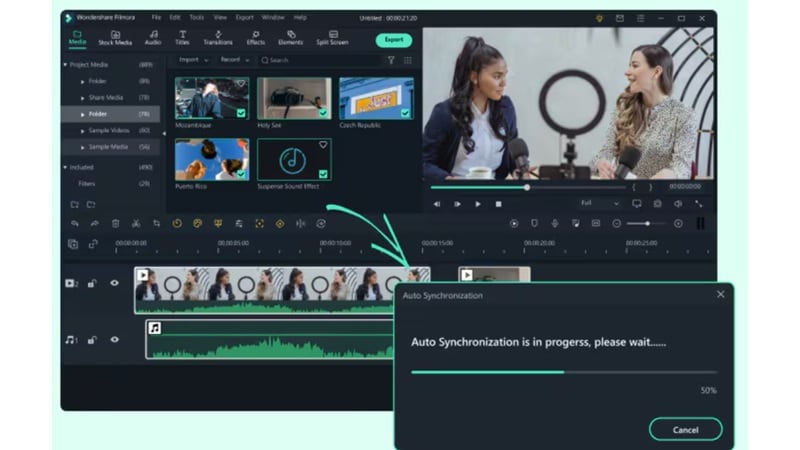Viewport: 800px width, 450px height.
Task: Expand preview to fullscreen
Action: pyautogui.click(x=698, y=204)
